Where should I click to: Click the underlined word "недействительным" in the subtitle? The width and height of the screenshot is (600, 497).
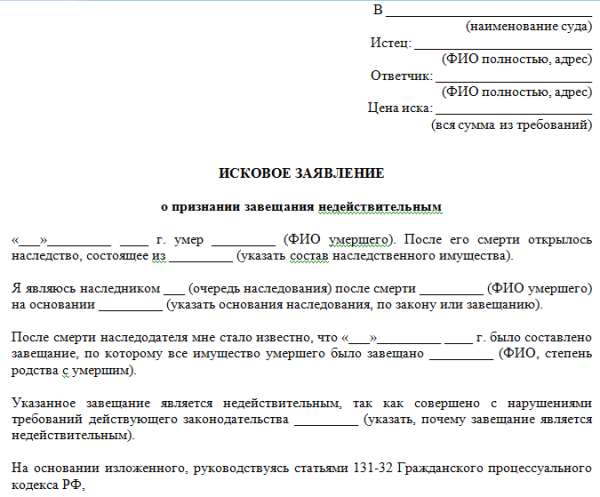pos(380,207)
